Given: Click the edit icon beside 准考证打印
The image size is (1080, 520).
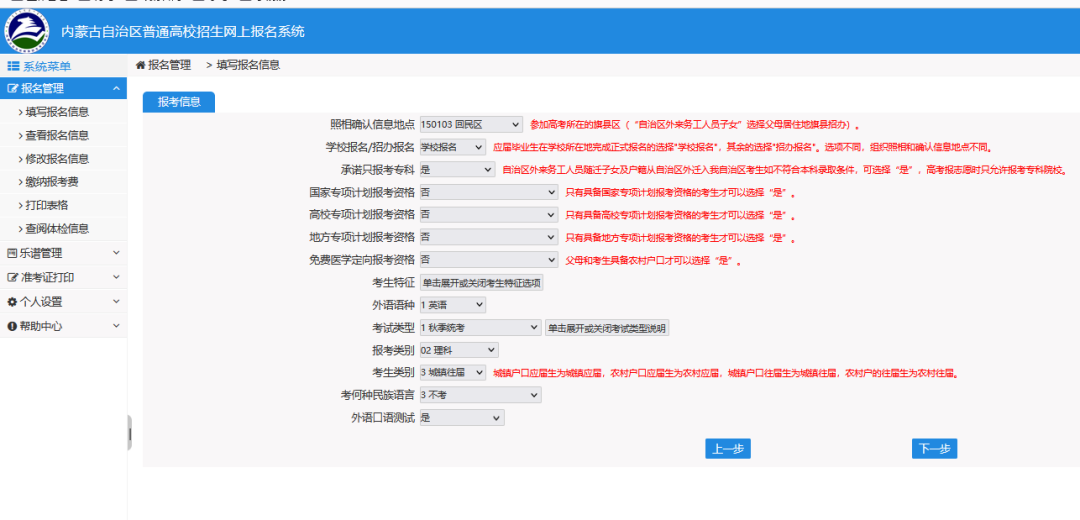Looking at the screenshot, I should (x=13, y=277).
